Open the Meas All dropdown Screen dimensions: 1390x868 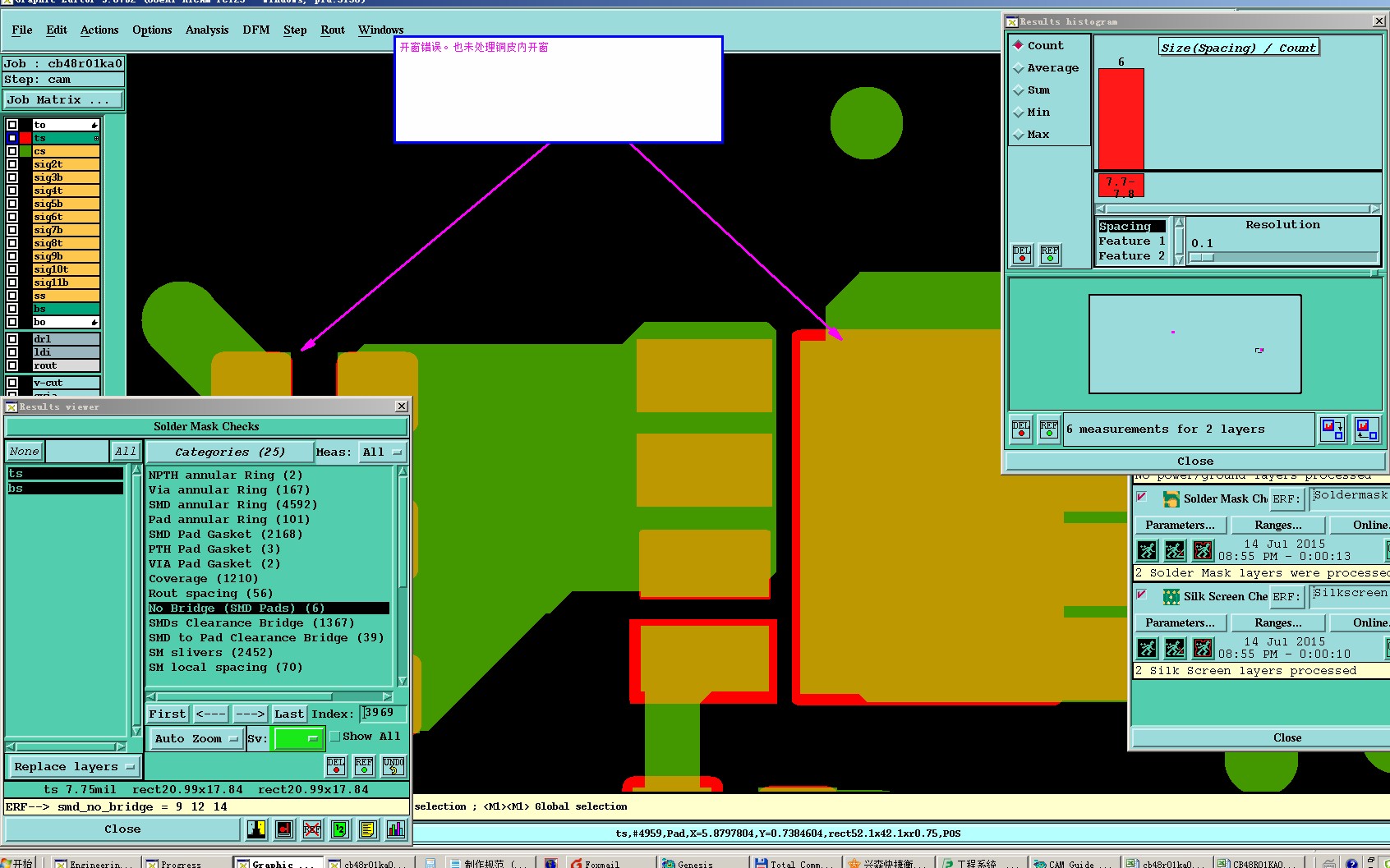coord(382,452)
